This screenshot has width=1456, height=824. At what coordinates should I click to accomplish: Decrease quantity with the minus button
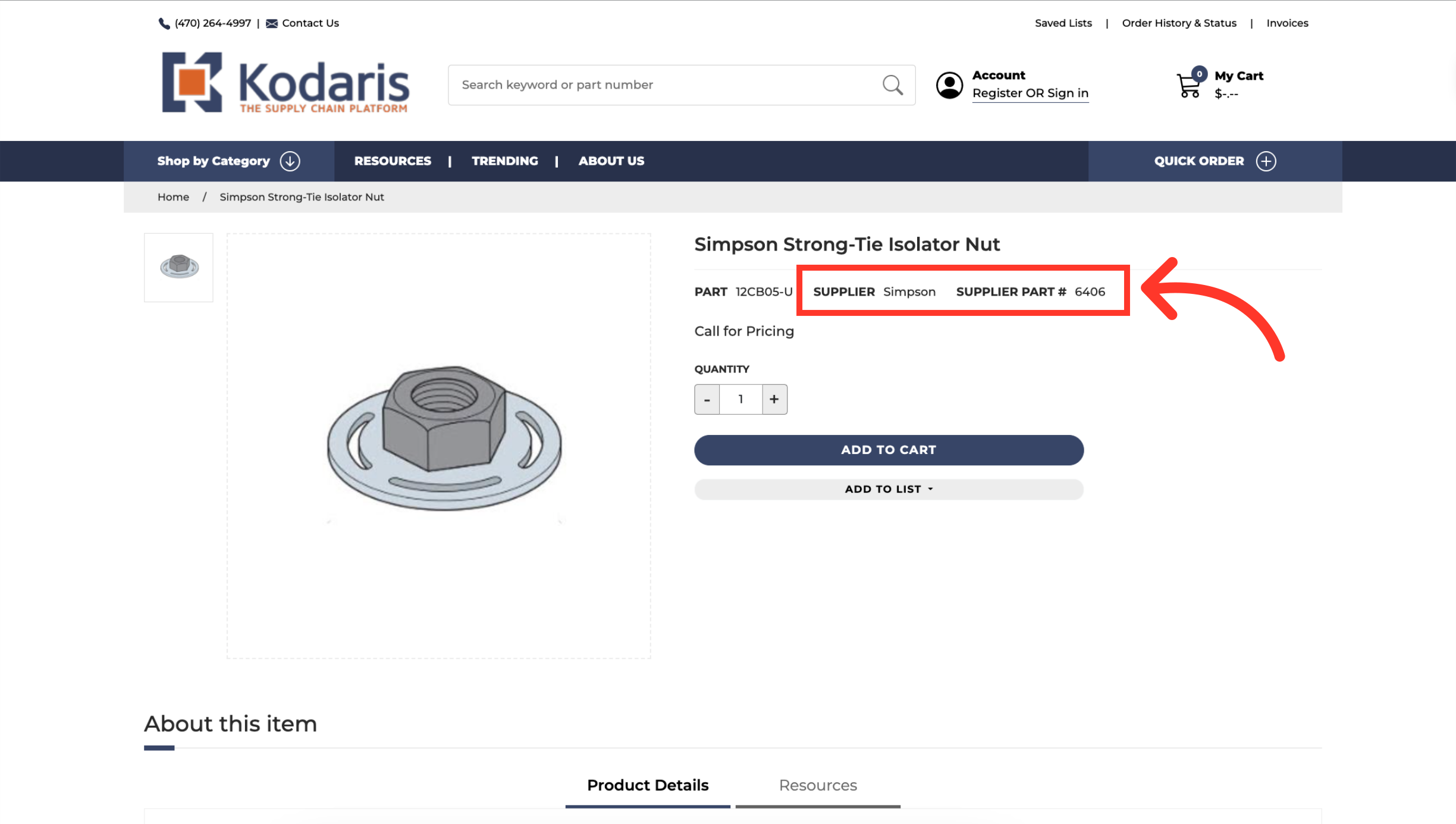(x=707, y=399)
